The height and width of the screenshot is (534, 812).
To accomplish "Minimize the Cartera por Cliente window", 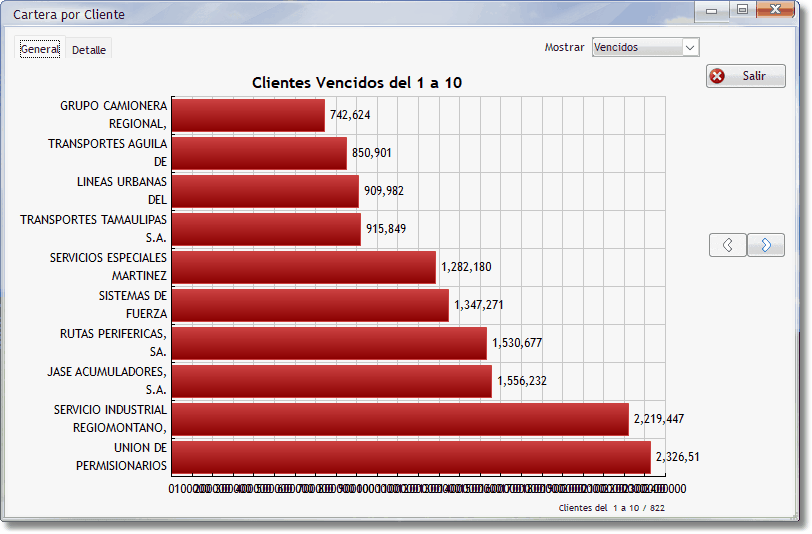I will coord(712,10).
